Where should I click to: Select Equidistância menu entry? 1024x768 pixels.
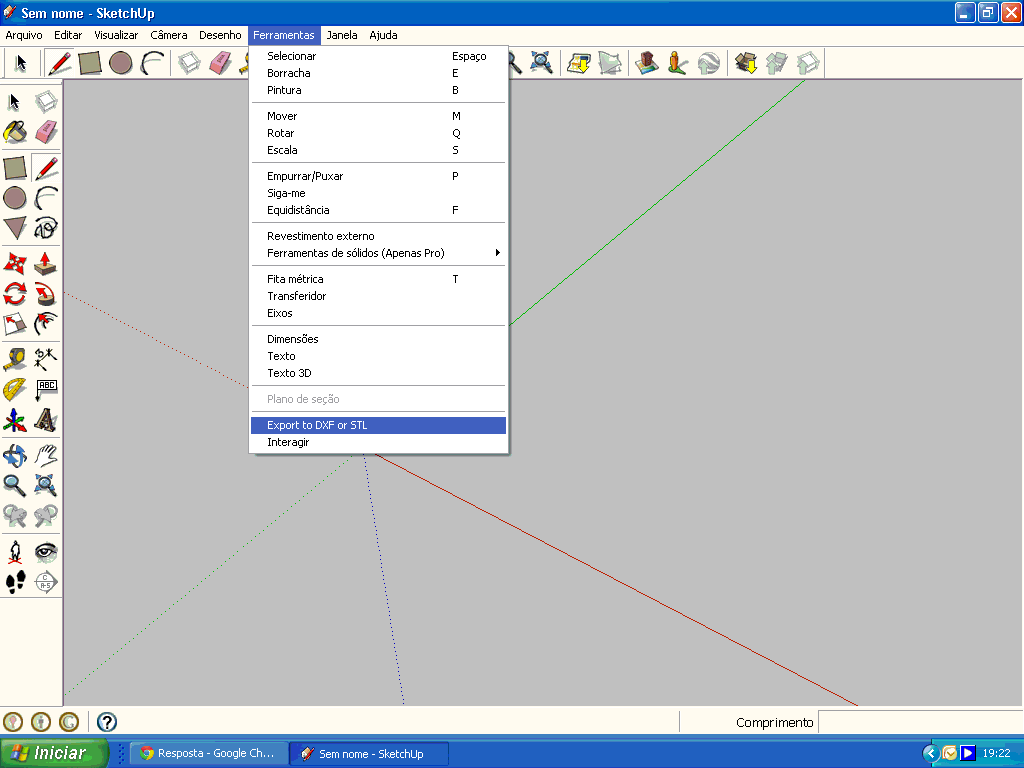(x=378, y=210)
